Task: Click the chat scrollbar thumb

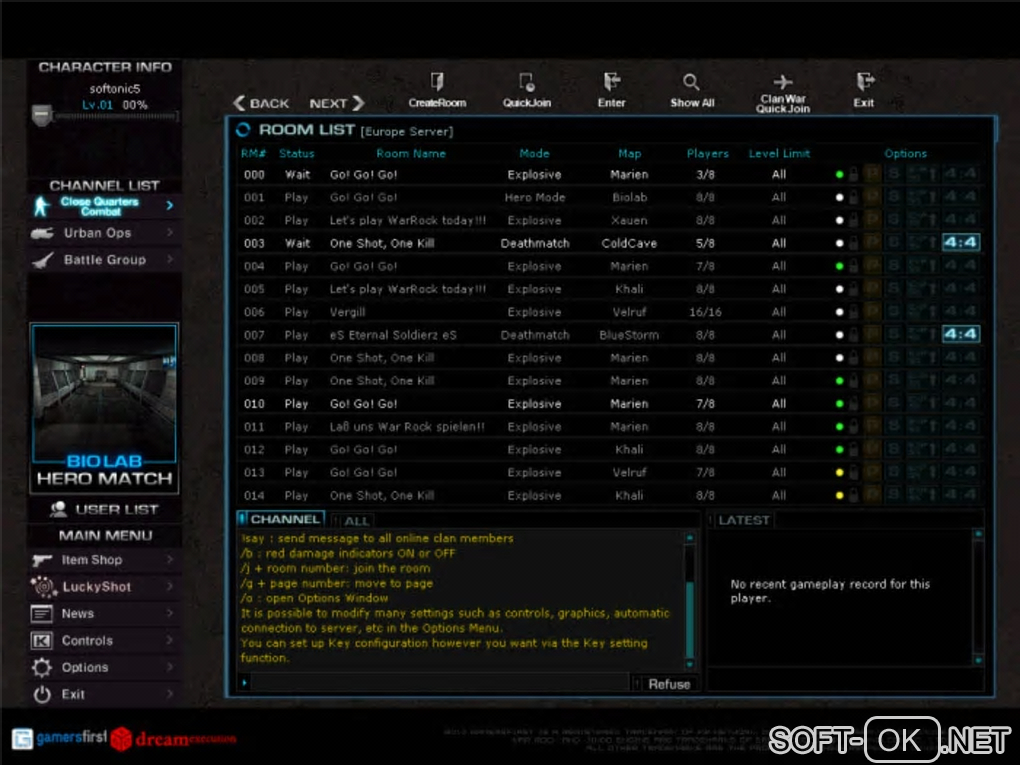Action: tap(690, 620)
